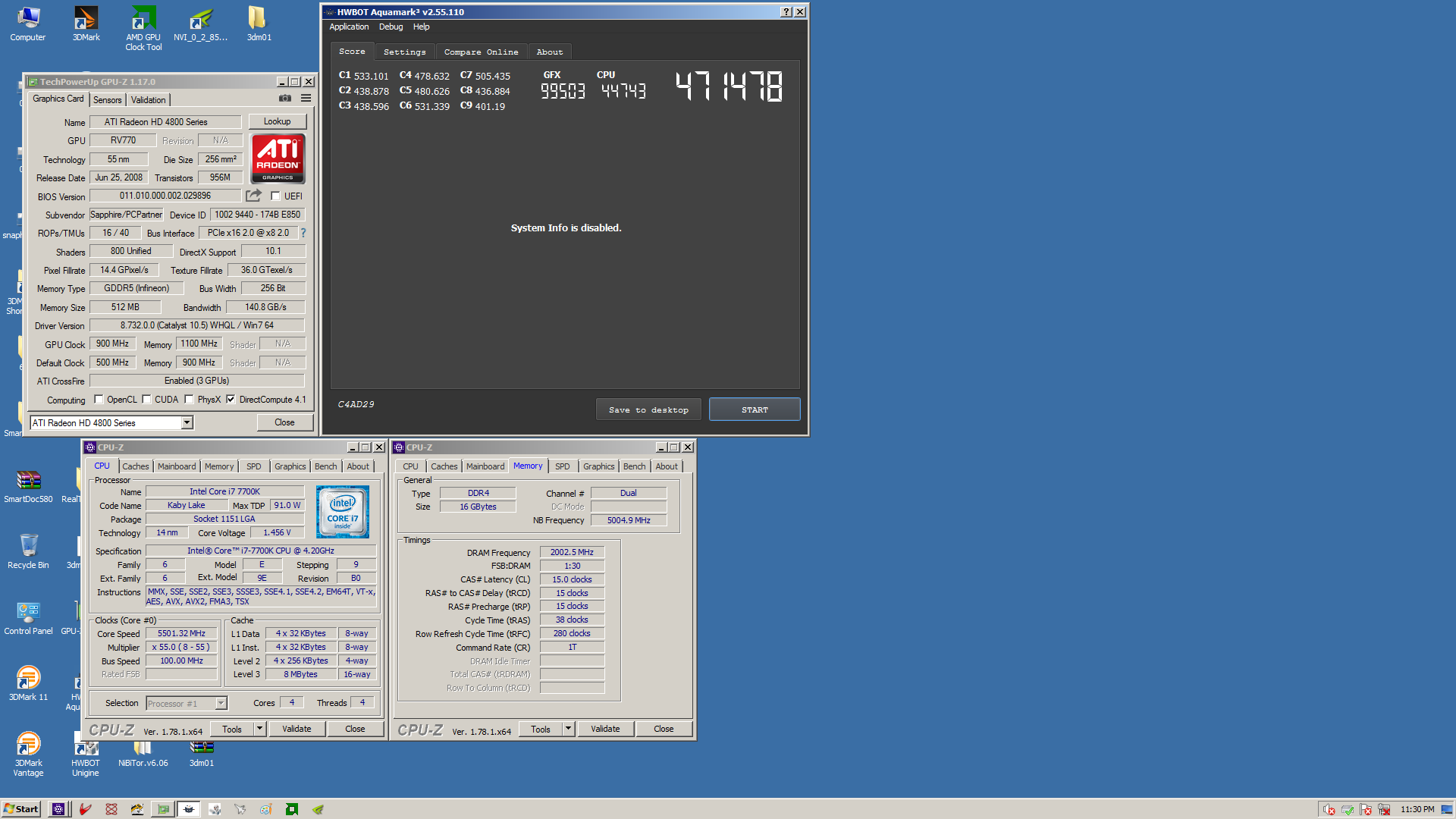
Task: Open the Computer desktop icon
Action: (28, 24)
